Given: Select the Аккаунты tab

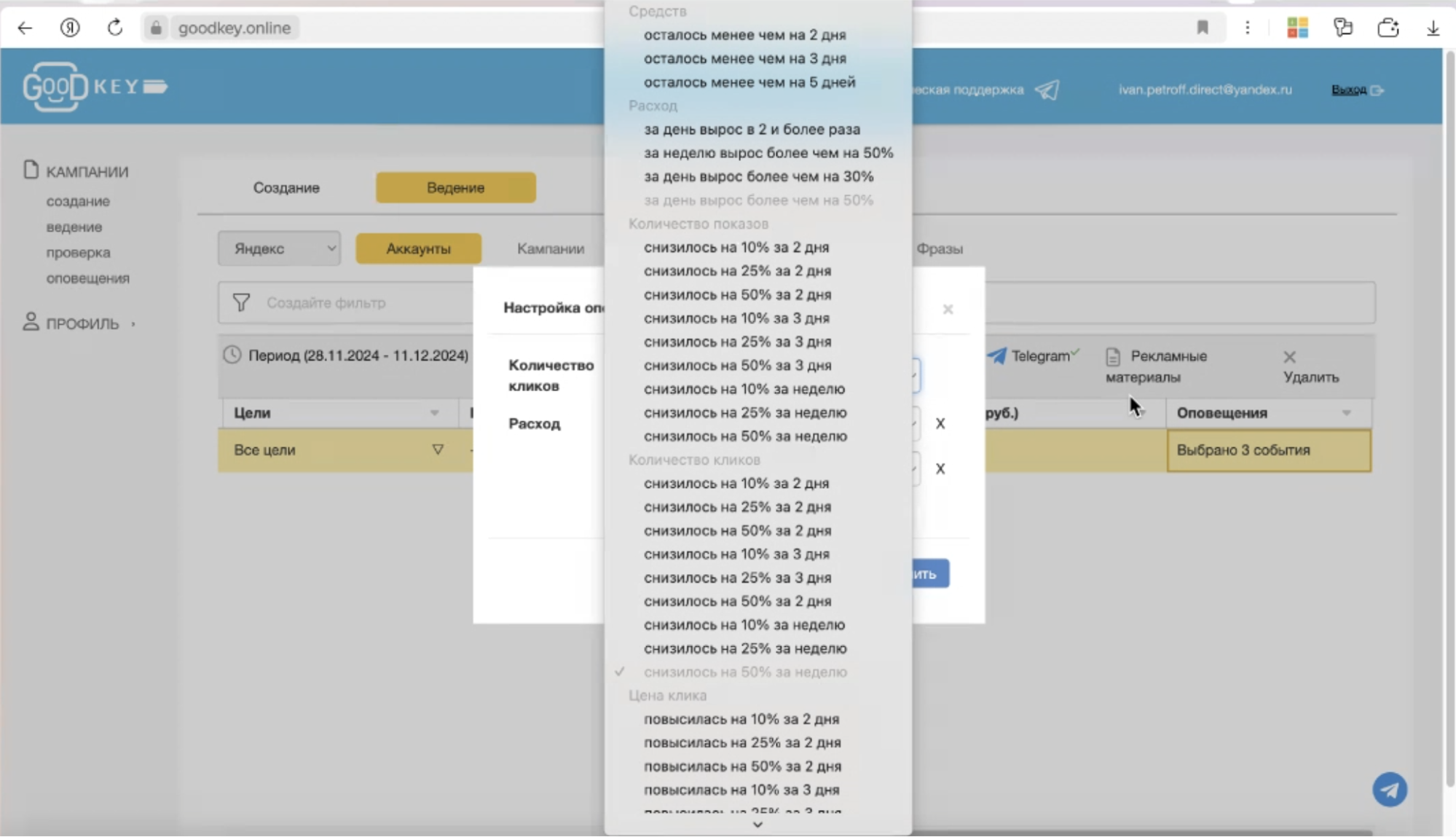Looking at the screenshot, I should pos(418,248).
